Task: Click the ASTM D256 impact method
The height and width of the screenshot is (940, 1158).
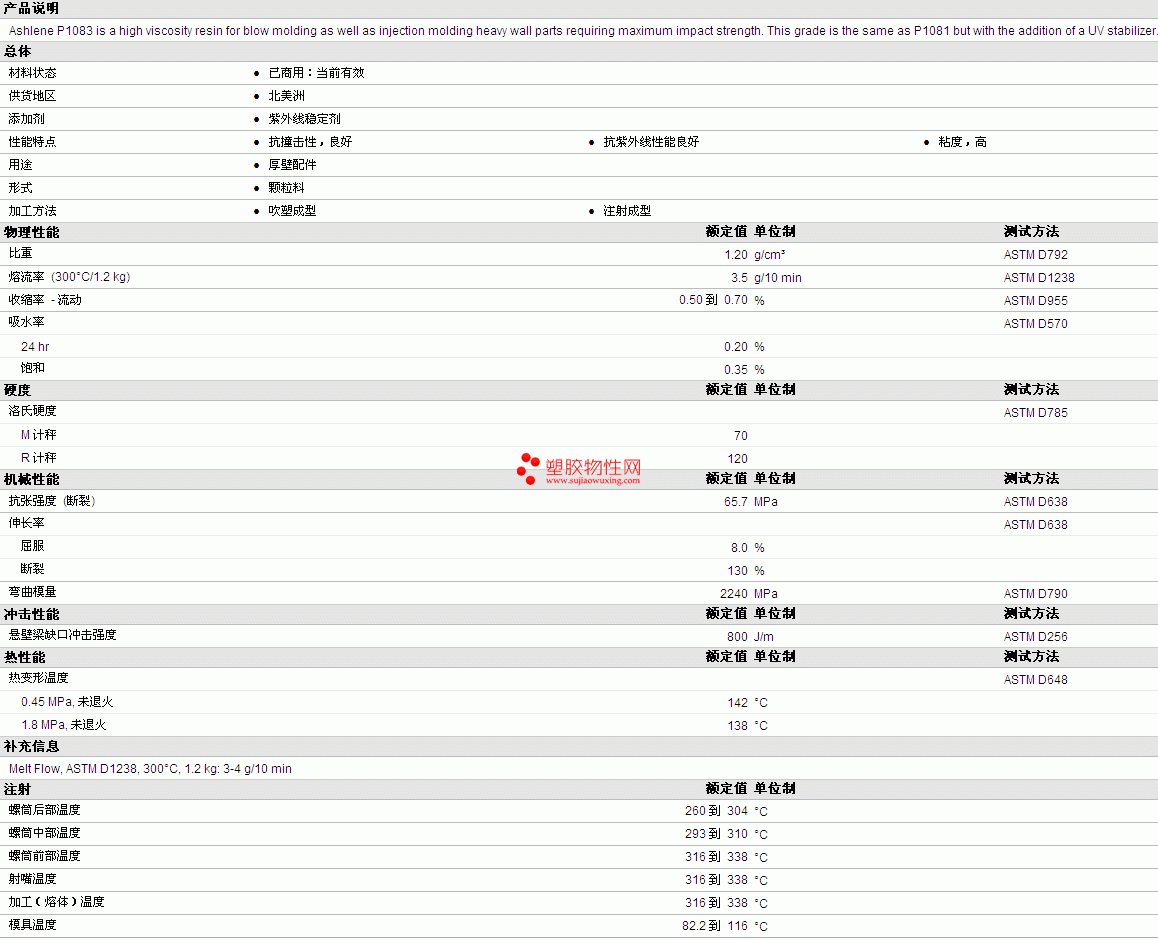Action: [1035, 637]
